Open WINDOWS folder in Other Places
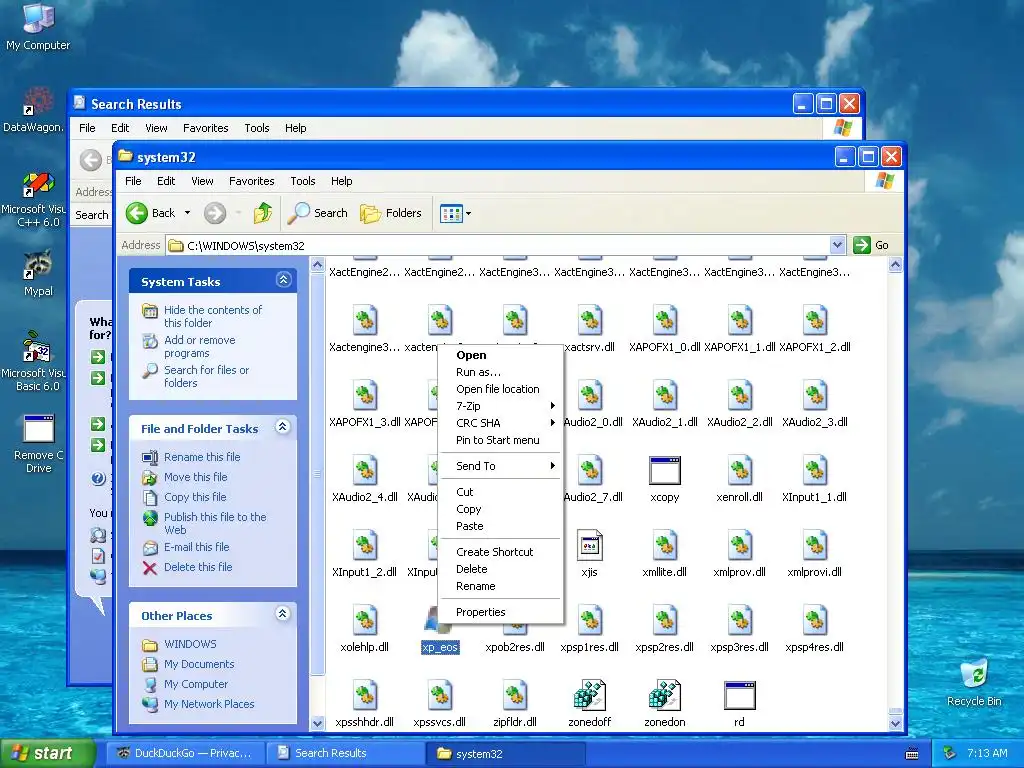The height and width of the screenshot is (768, 1024). click(189, 644)
